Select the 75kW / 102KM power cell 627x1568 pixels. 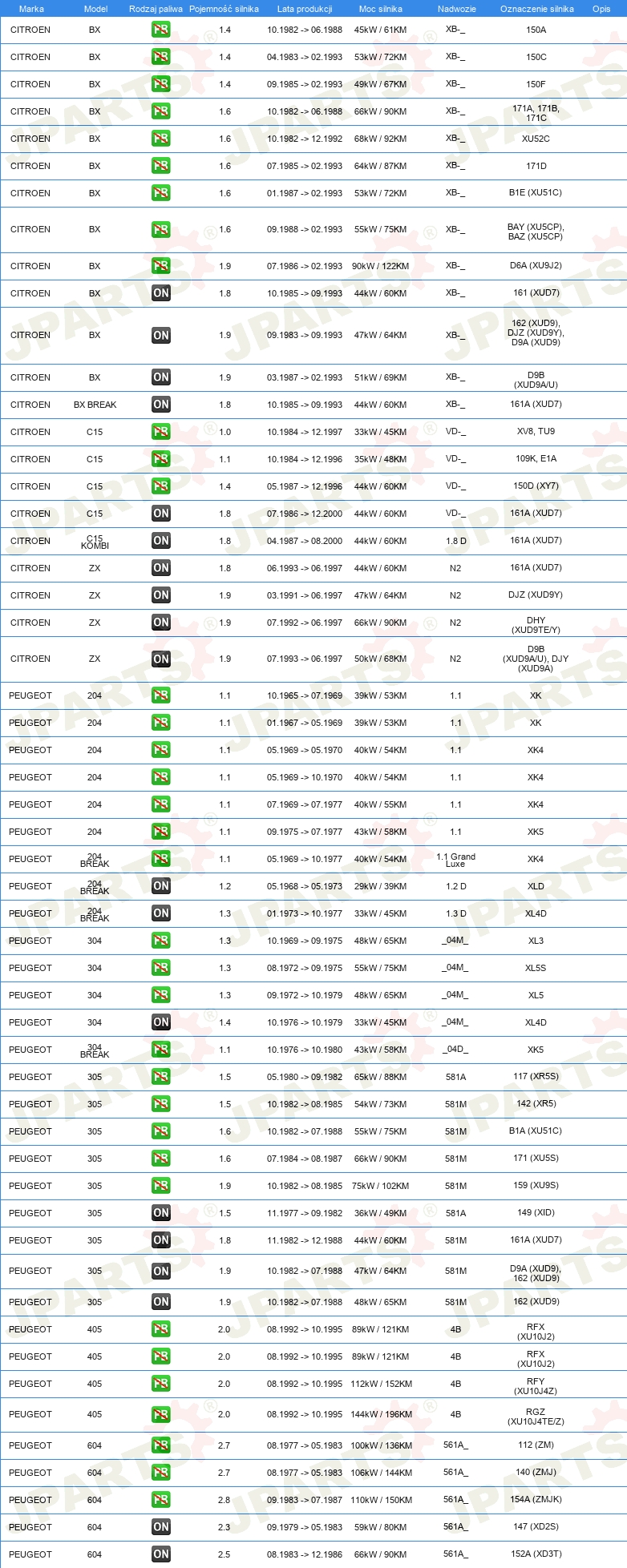[x=380, y=1186]
